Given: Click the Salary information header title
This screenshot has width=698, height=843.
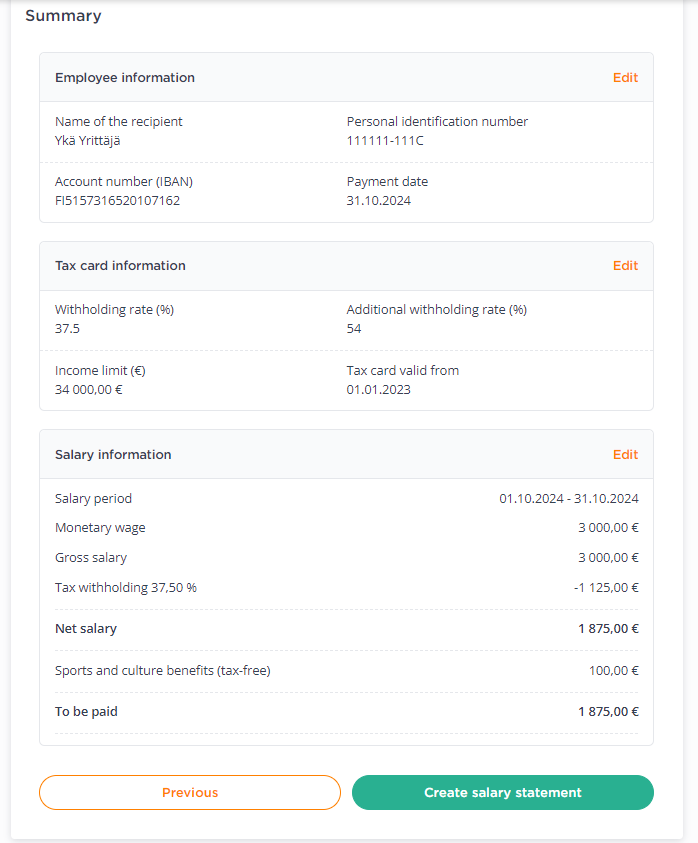Looking at the screenshot, I should [x=113, y=454].
